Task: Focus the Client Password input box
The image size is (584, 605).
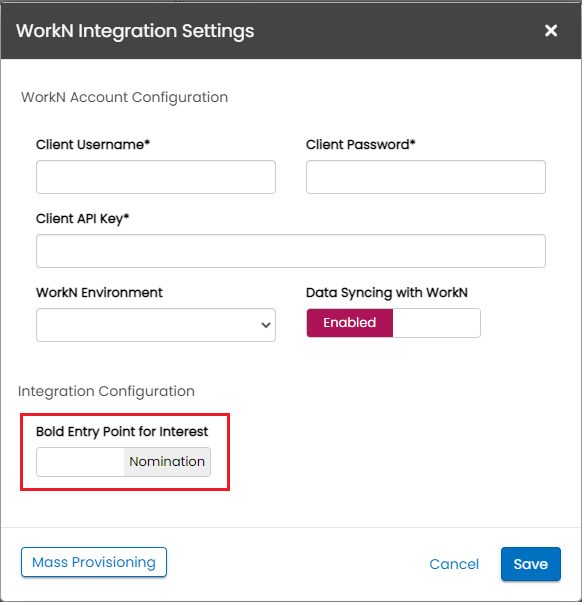Action: (426, 177)
